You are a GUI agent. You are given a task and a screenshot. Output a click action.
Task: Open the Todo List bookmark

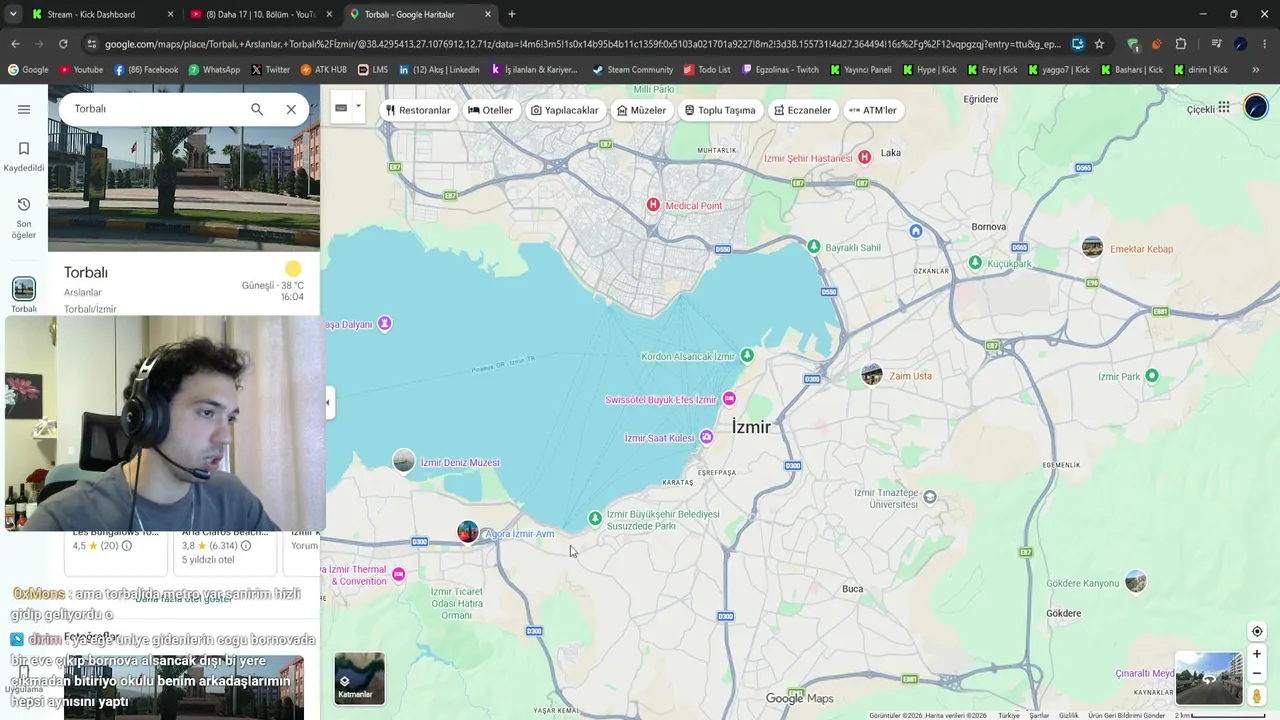(707, 70)
